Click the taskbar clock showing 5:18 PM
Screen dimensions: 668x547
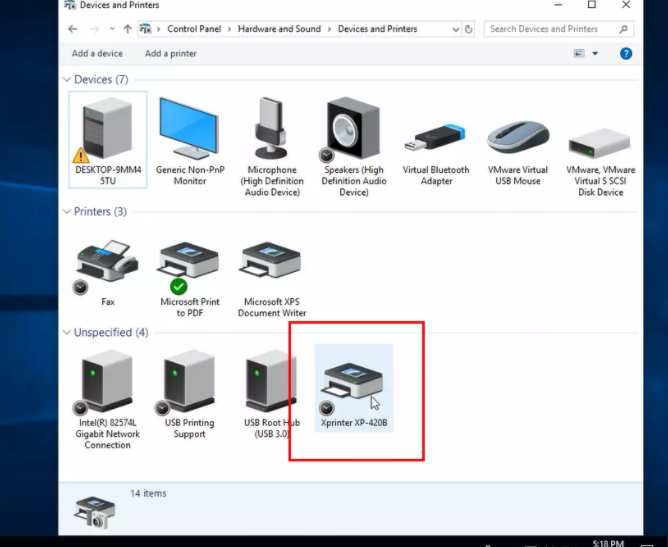608,543
